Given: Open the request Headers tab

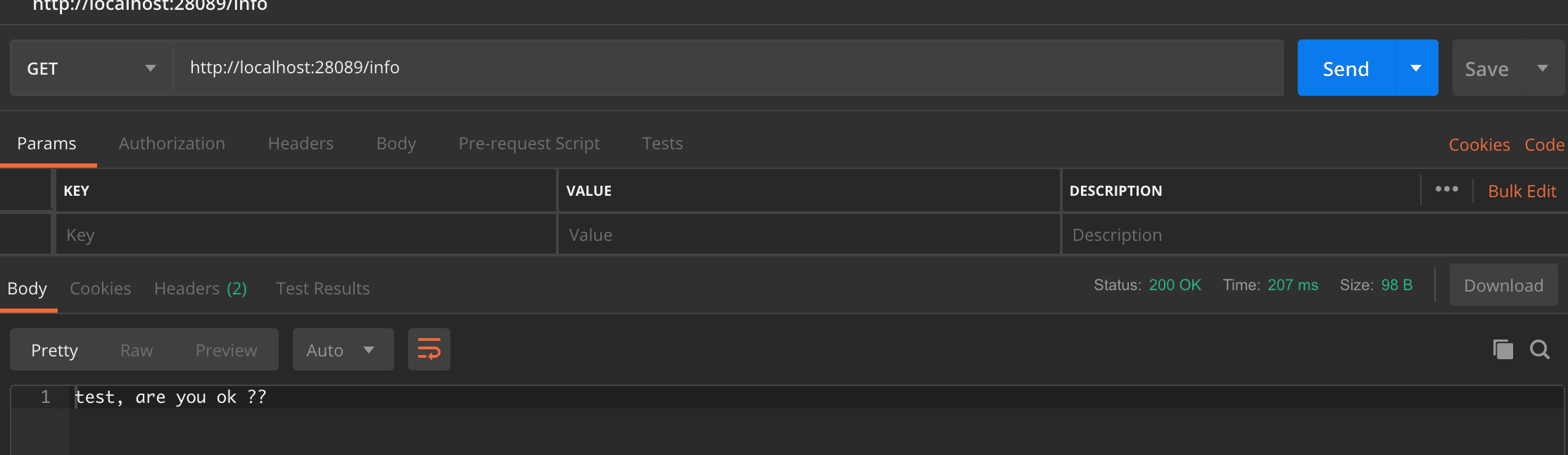Looking at the screenshot, I should [x=301, y=144].
